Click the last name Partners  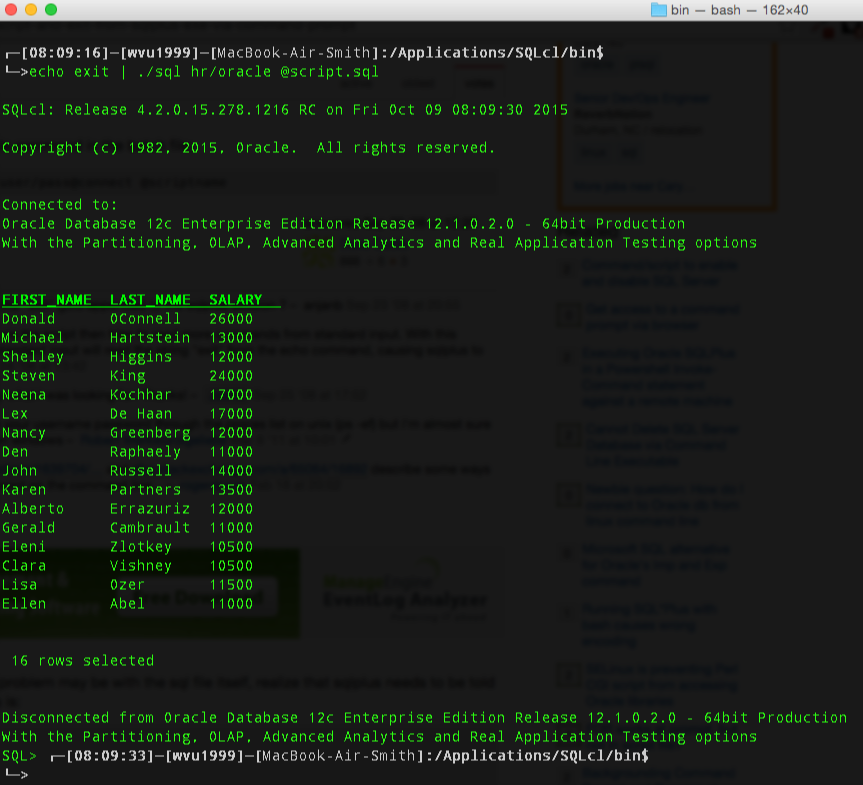pos(145,490)
